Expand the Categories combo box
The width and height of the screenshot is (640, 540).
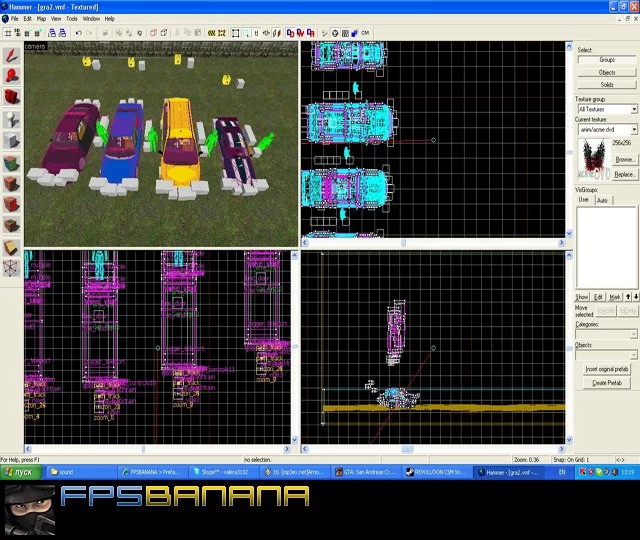pyautogui.click(x=633, y=334)
